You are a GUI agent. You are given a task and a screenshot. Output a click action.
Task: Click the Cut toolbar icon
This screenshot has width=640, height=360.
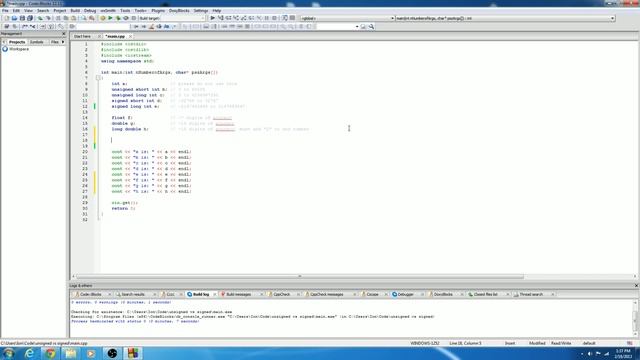pos(58,18)
